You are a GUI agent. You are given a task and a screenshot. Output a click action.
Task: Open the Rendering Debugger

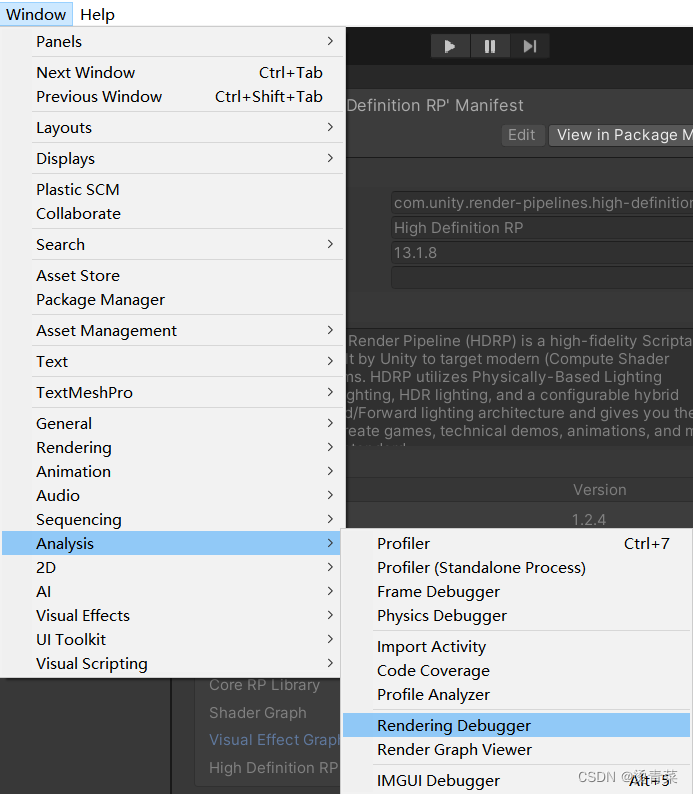coord(516,725)
